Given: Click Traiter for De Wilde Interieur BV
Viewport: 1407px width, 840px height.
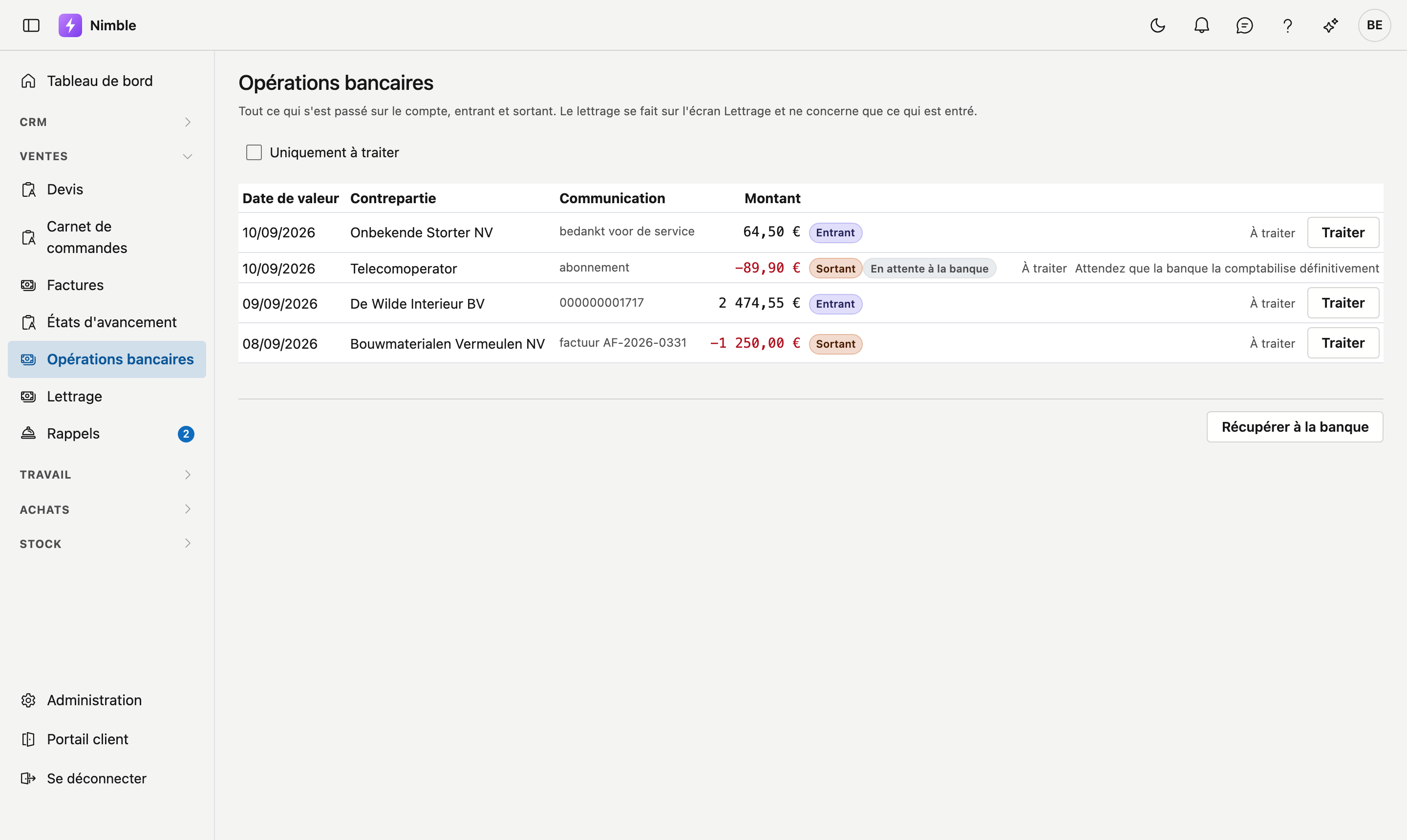Looking at the screenshot, I should (1343, 303).
